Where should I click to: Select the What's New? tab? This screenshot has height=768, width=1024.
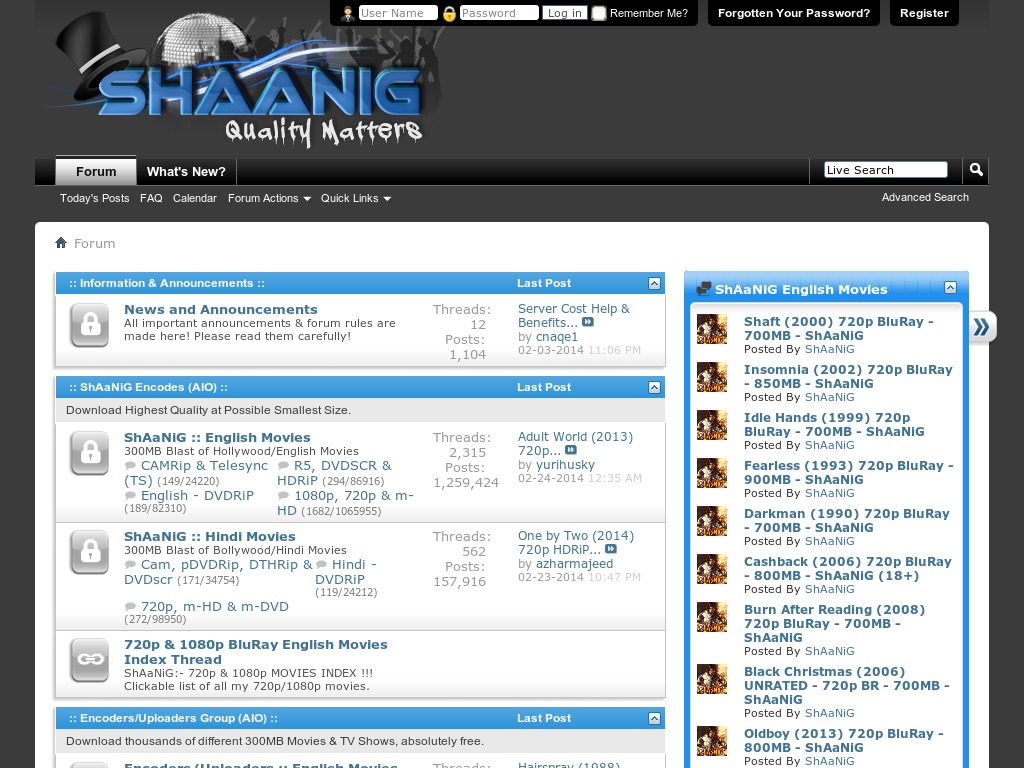pos(186,171)
